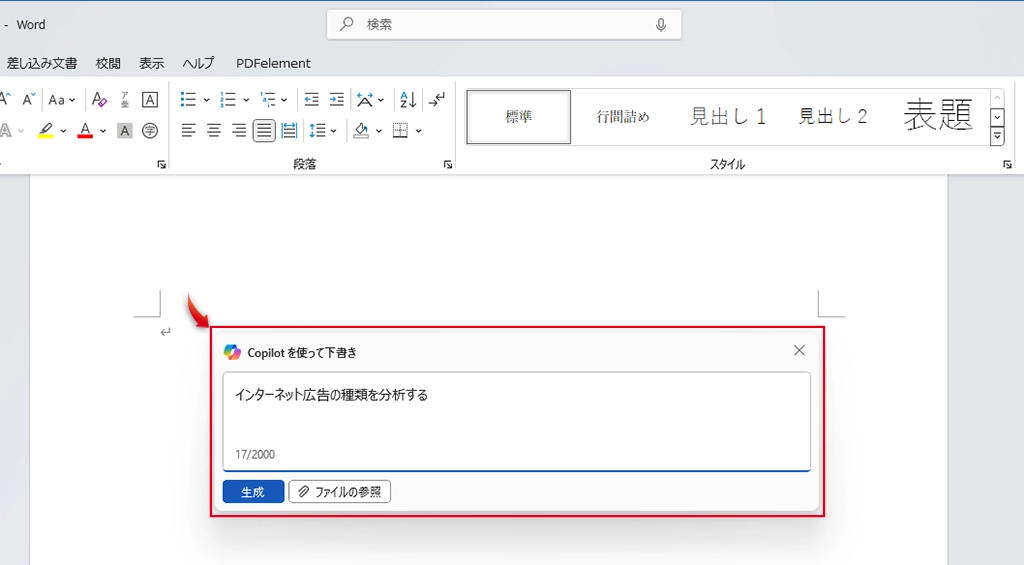Open the Font dialog launcher
This screenshot has height=565, width=1024.
click(161, 165)
